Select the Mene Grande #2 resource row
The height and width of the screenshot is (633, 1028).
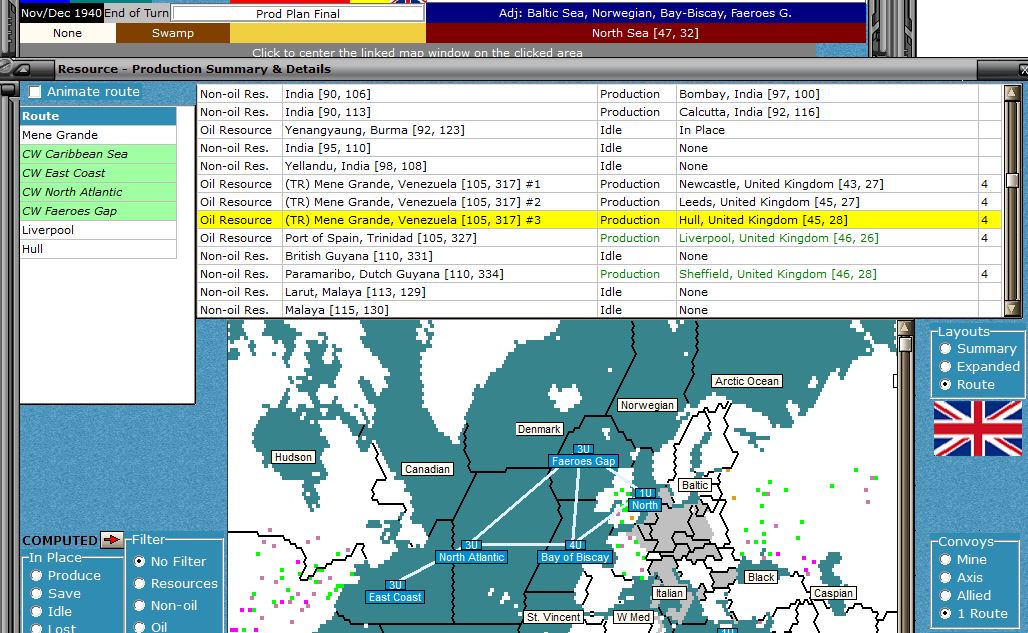[x=599, y=202]
